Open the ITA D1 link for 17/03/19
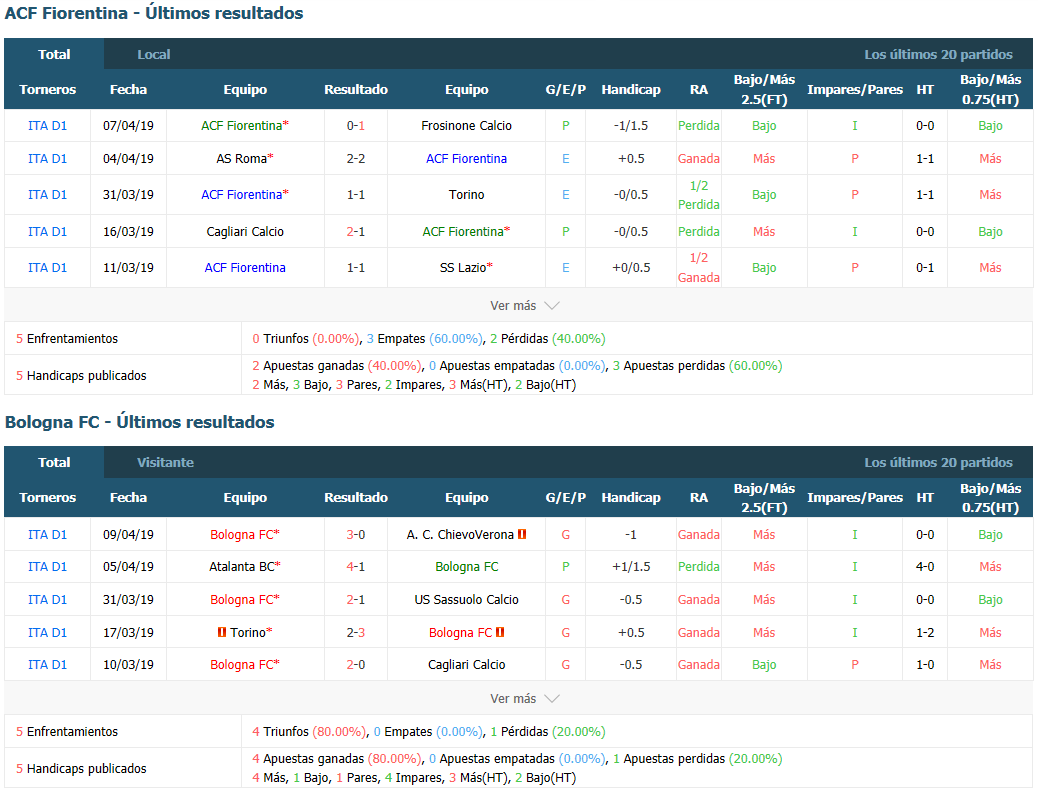This screenshot has height=796, width=1038. [x=48, y=632]
